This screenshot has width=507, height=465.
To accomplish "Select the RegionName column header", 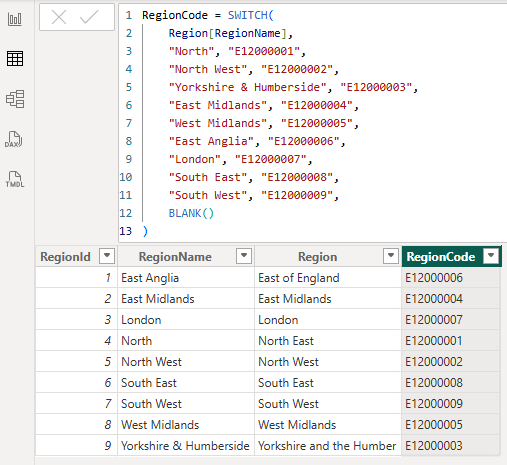I will [x=186, y=256].
